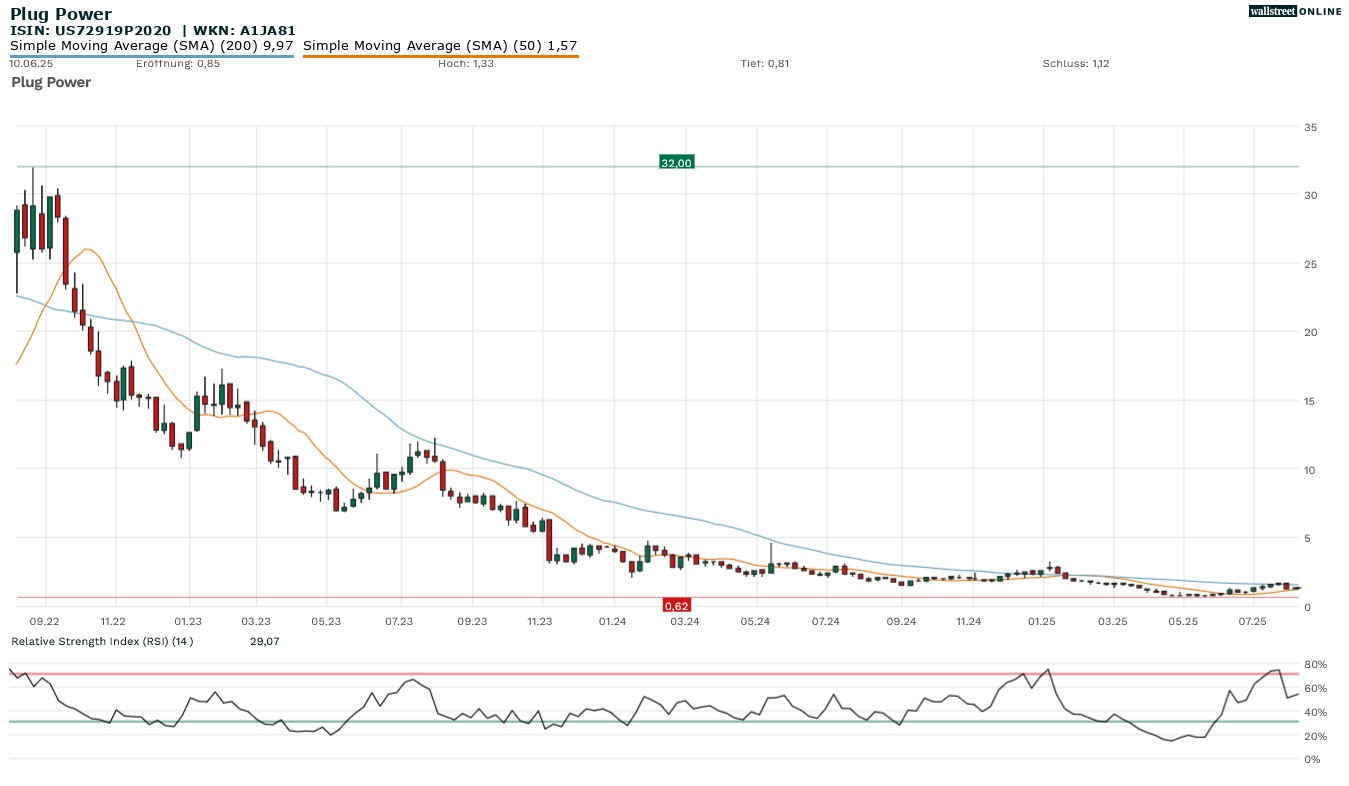
Task: Click the 35 price axis label
Action: pyautogui.click(x=1310, y=126)
